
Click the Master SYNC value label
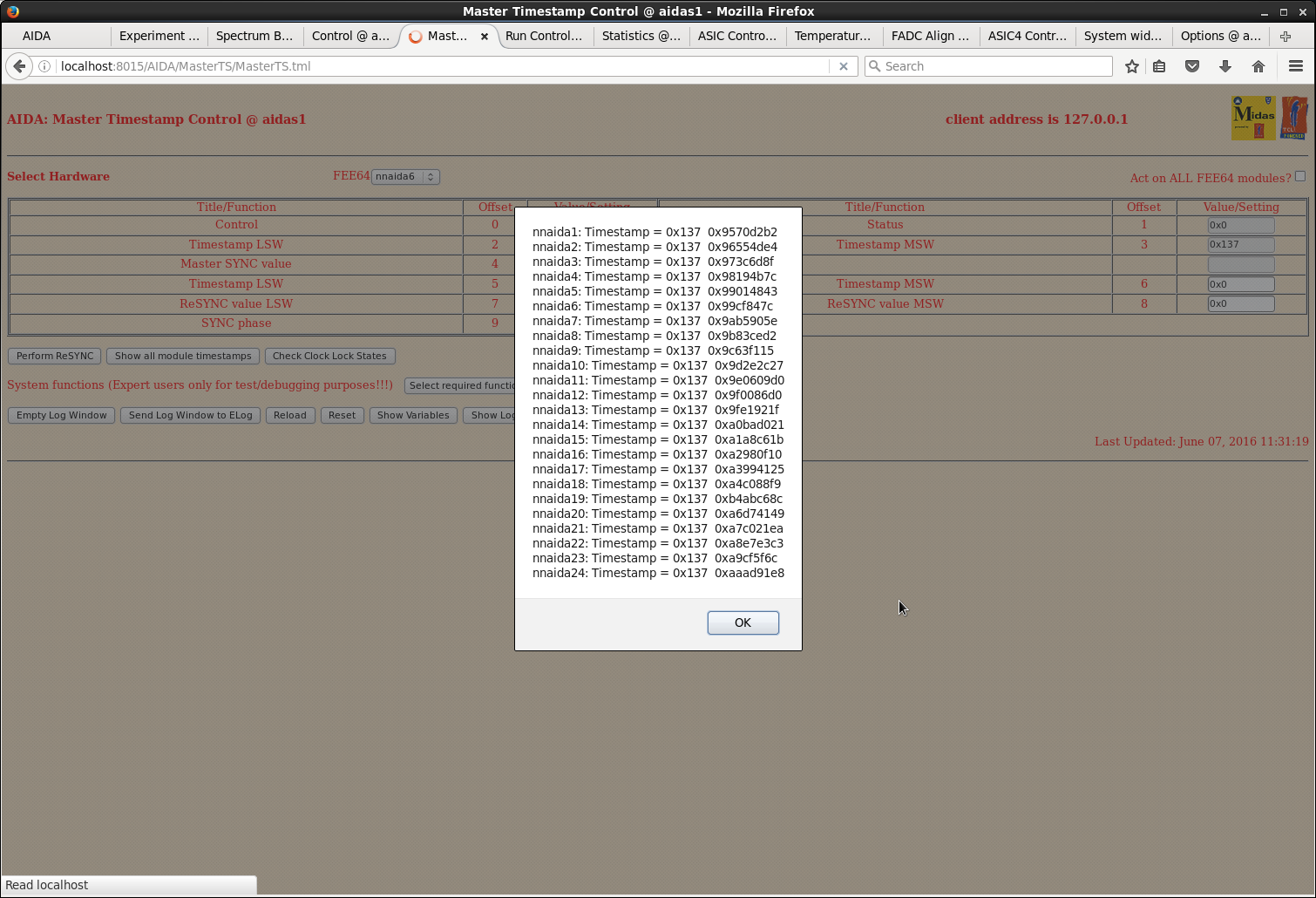click(x=236, y=264)
